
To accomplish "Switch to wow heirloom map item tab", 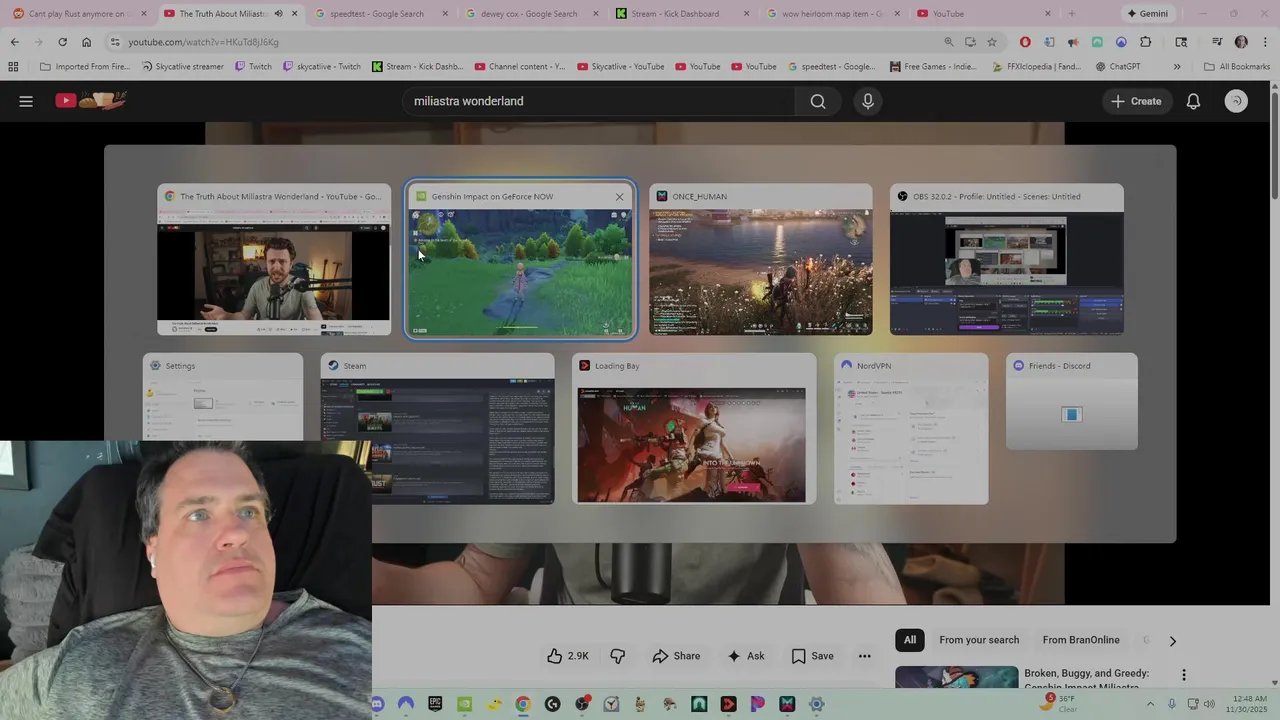I will pyautogui.click(x=832, y=14).
